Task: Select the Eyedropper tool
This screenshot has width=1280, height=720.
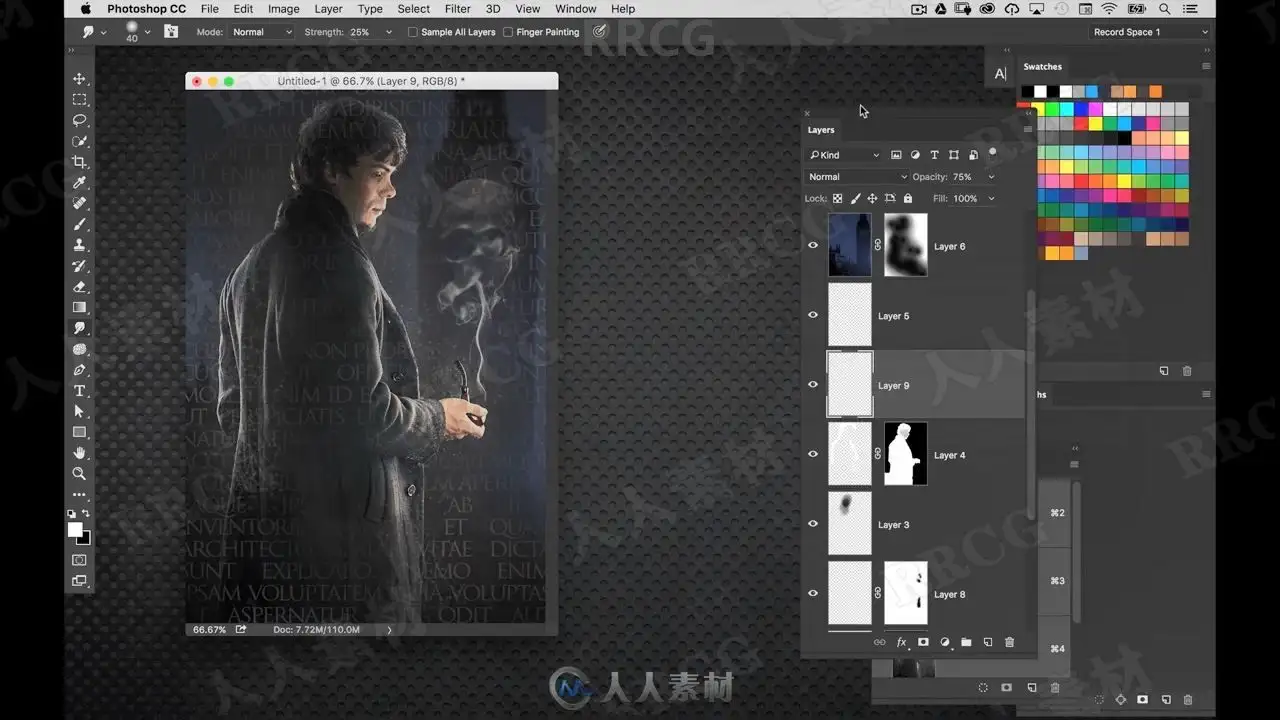Action: click(79, 183)
